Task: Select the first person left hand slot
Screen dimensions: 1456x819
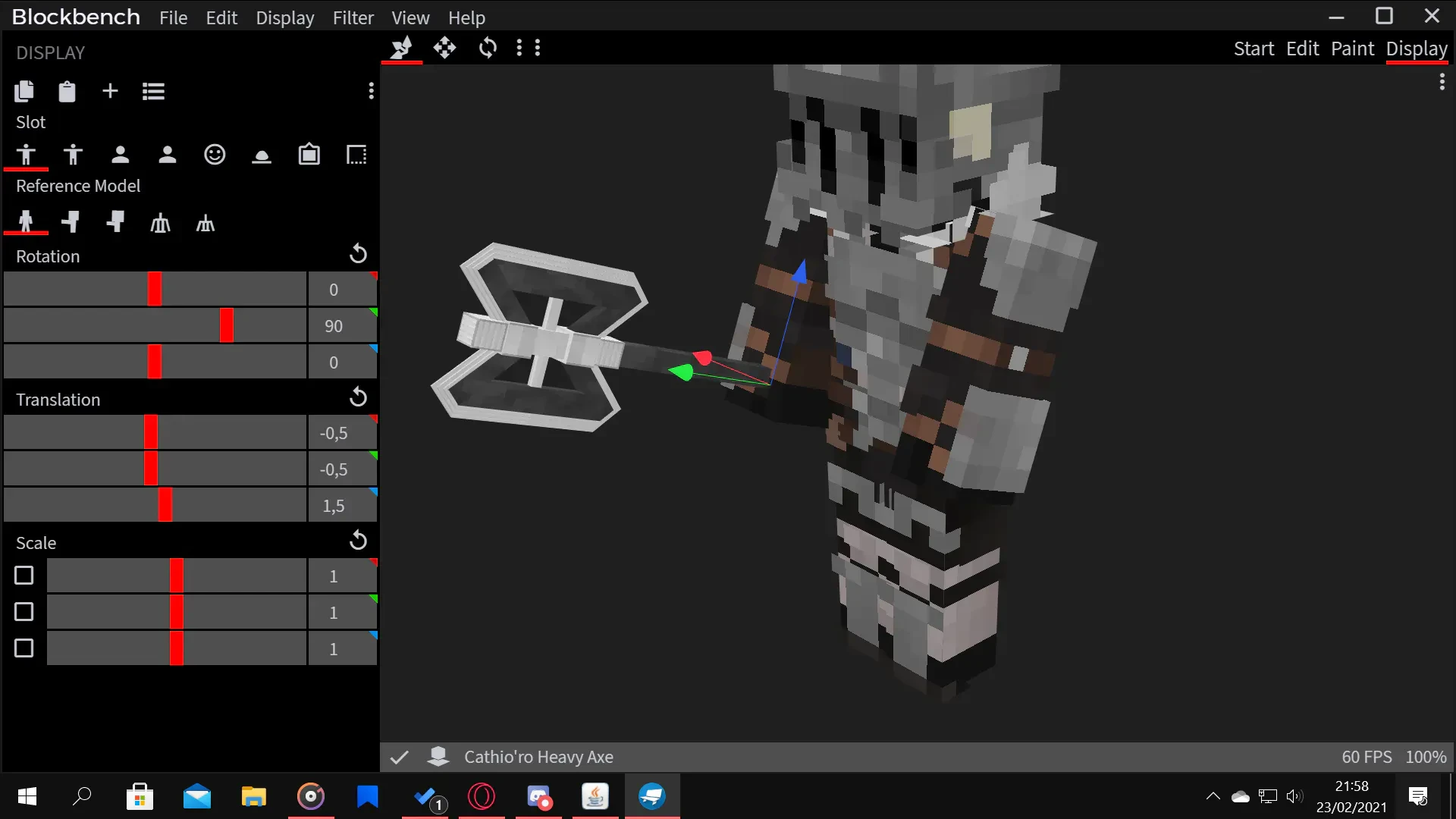Action: pos(168,155)
